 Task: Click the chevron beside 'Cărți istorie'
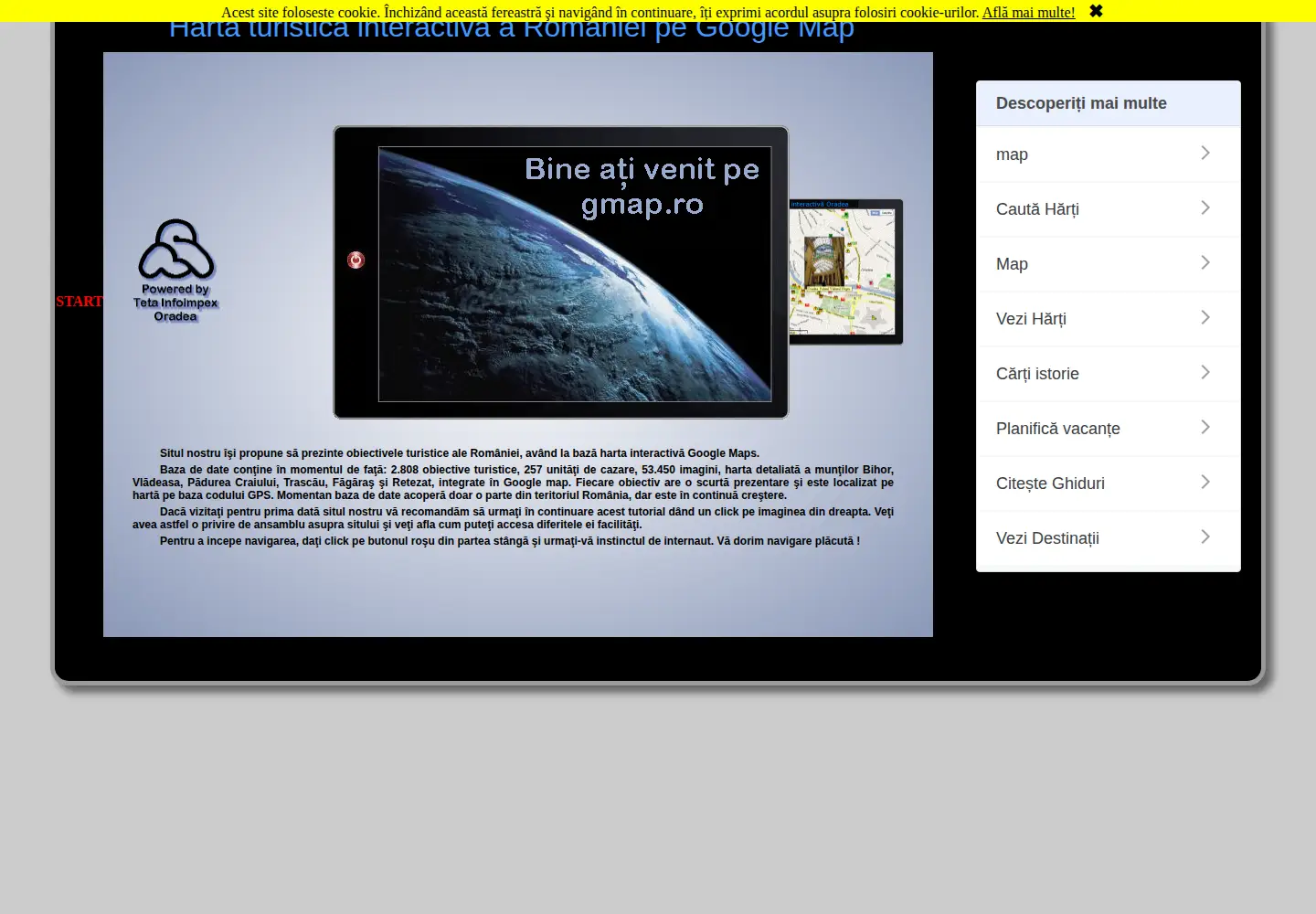[1205, 372]
